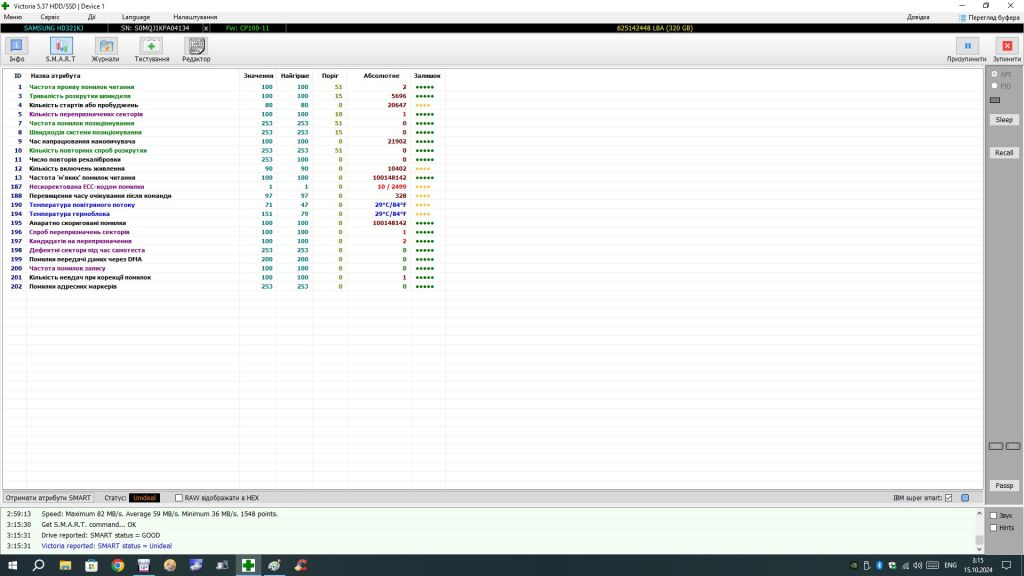
Task: Open taskbar search
Action: [x=39, y=565]
